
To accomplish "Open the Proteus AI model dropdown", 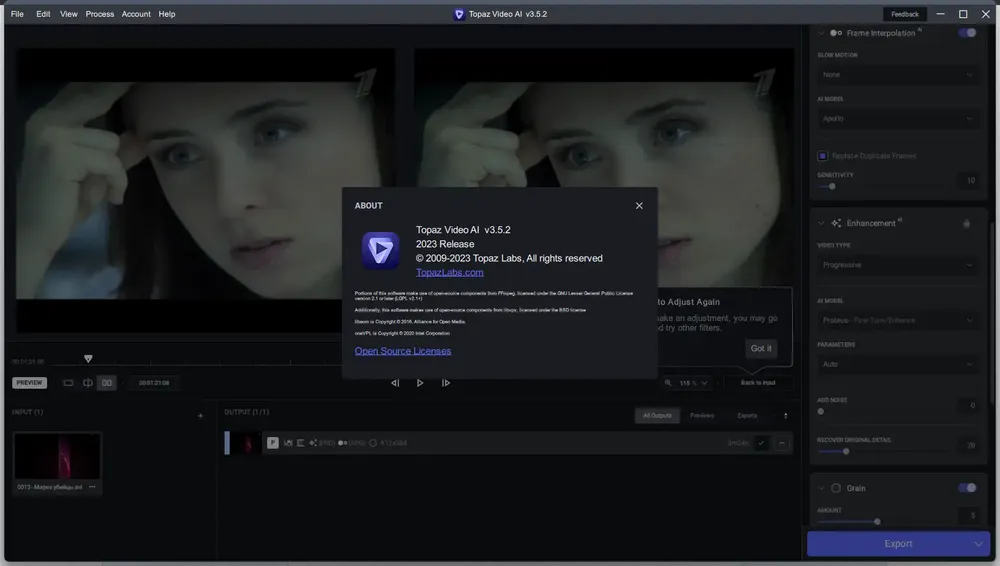I will (897, 320).
